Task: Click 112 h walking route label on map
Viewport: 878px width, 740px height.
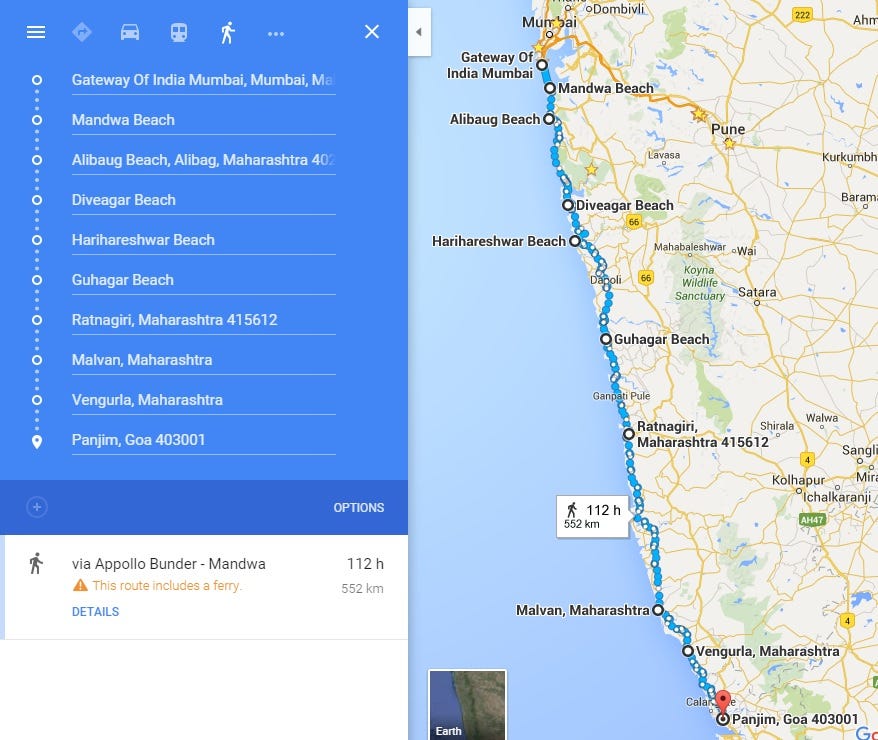Action: tap(593, 516)
